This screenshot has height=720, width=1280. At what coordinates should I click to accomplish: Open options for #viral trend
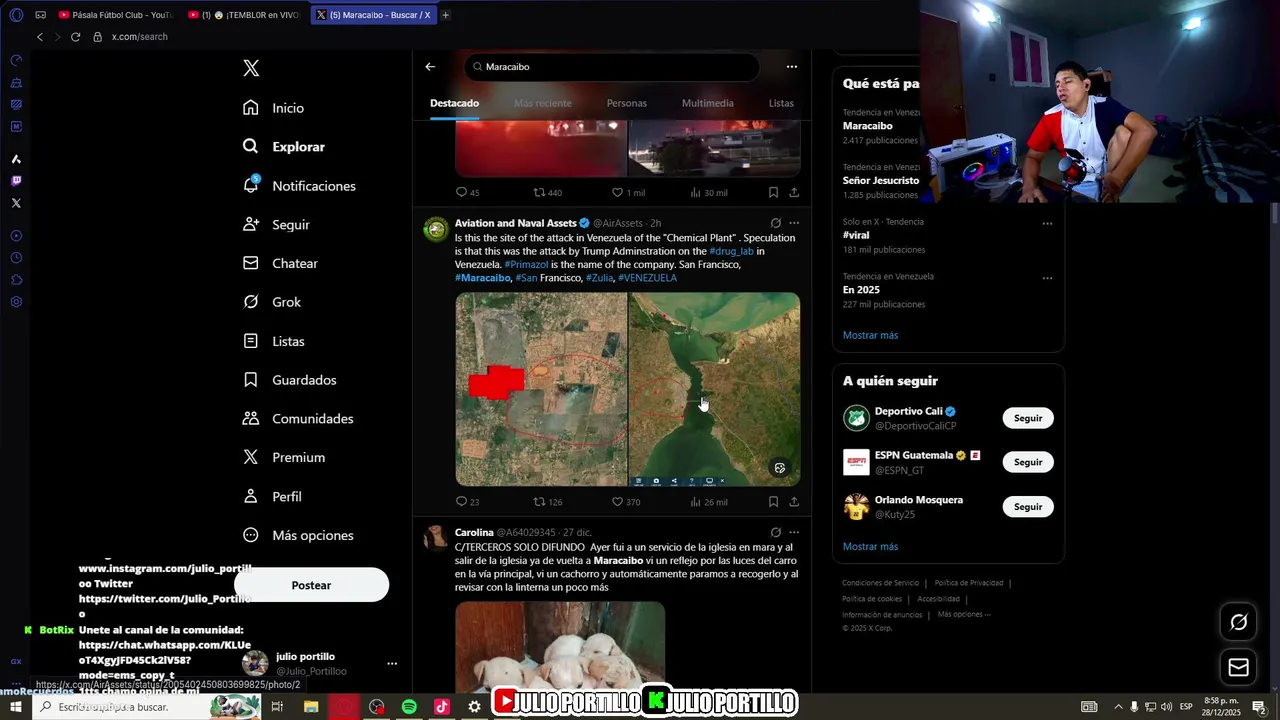1047,223
